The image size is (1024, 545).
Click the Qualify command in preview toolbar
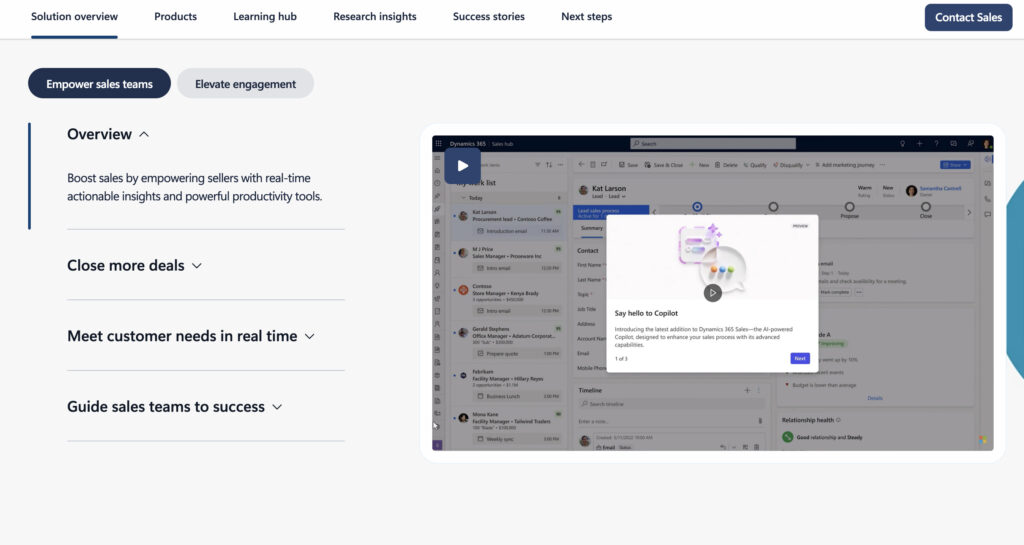point(754,165)
